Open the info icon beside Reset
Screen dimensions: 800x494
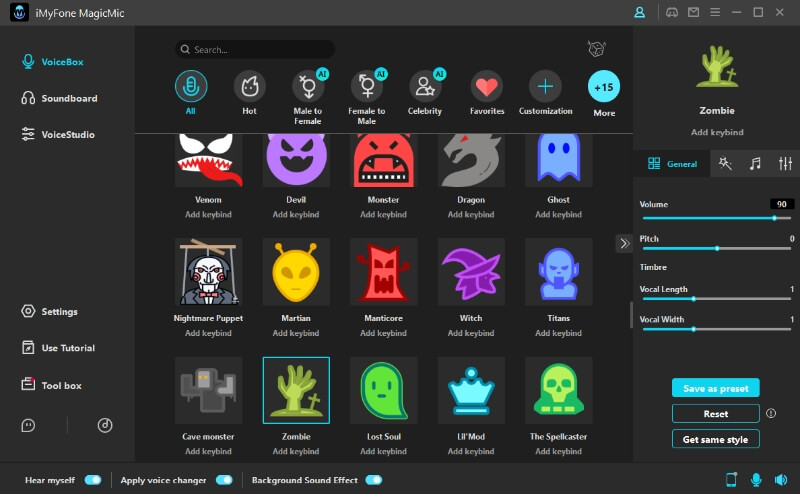tap(771, 413)
